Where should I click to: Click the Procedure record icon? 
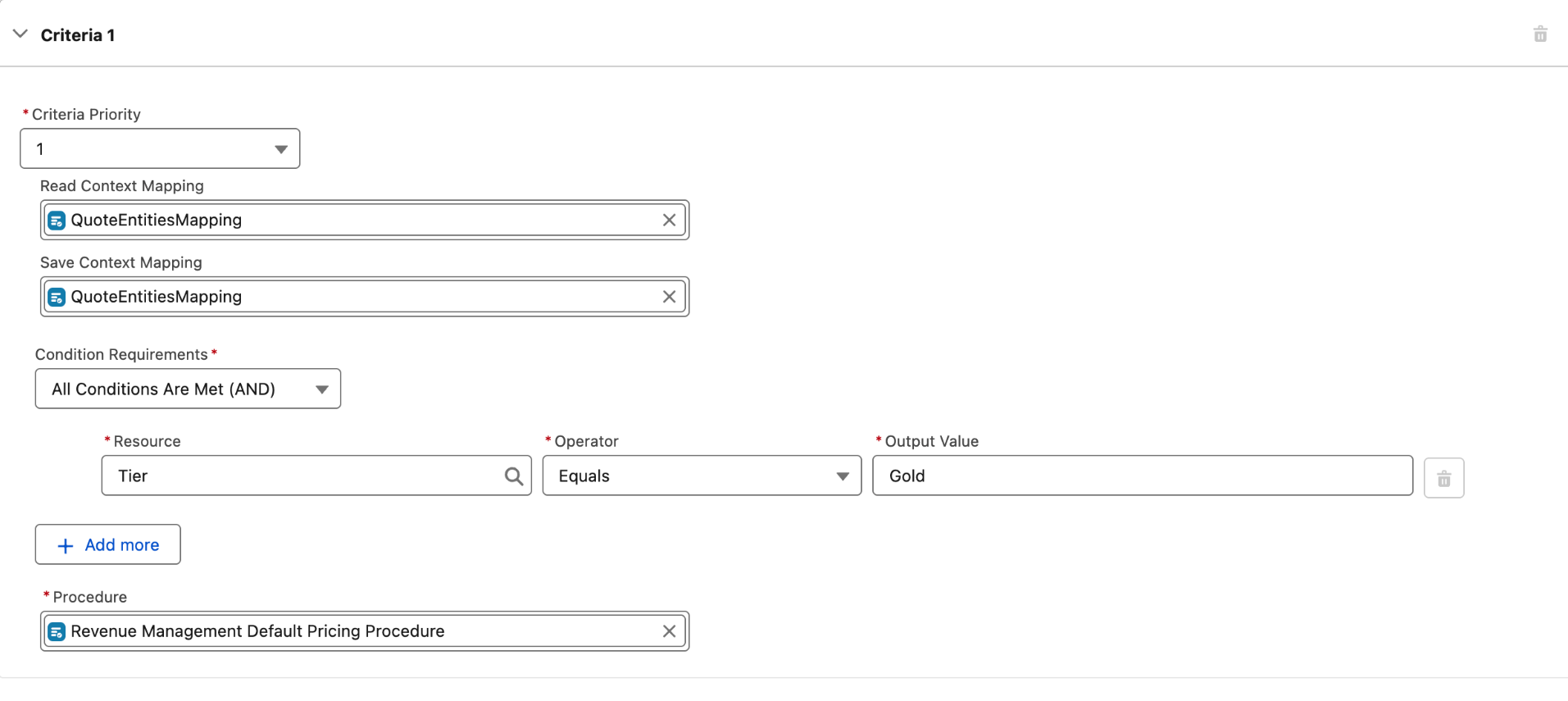tap(57, 632)
